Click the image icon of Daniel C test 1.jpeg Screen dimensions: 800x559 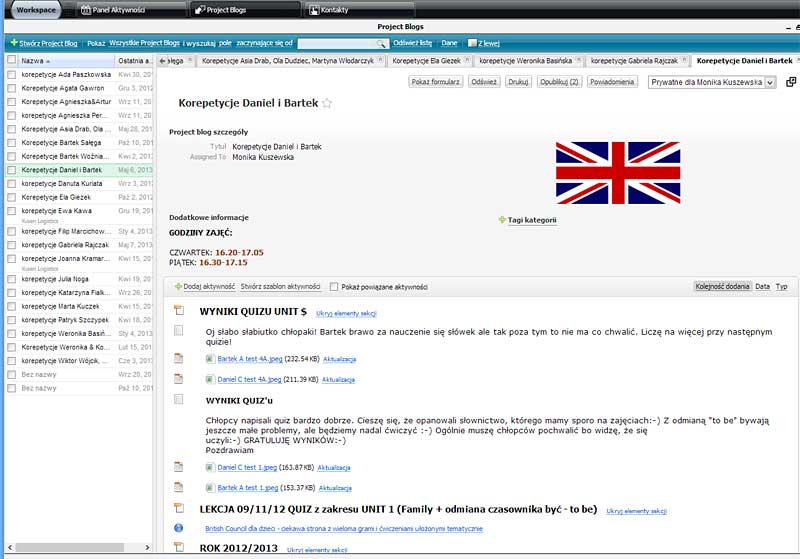pos(210,467)
